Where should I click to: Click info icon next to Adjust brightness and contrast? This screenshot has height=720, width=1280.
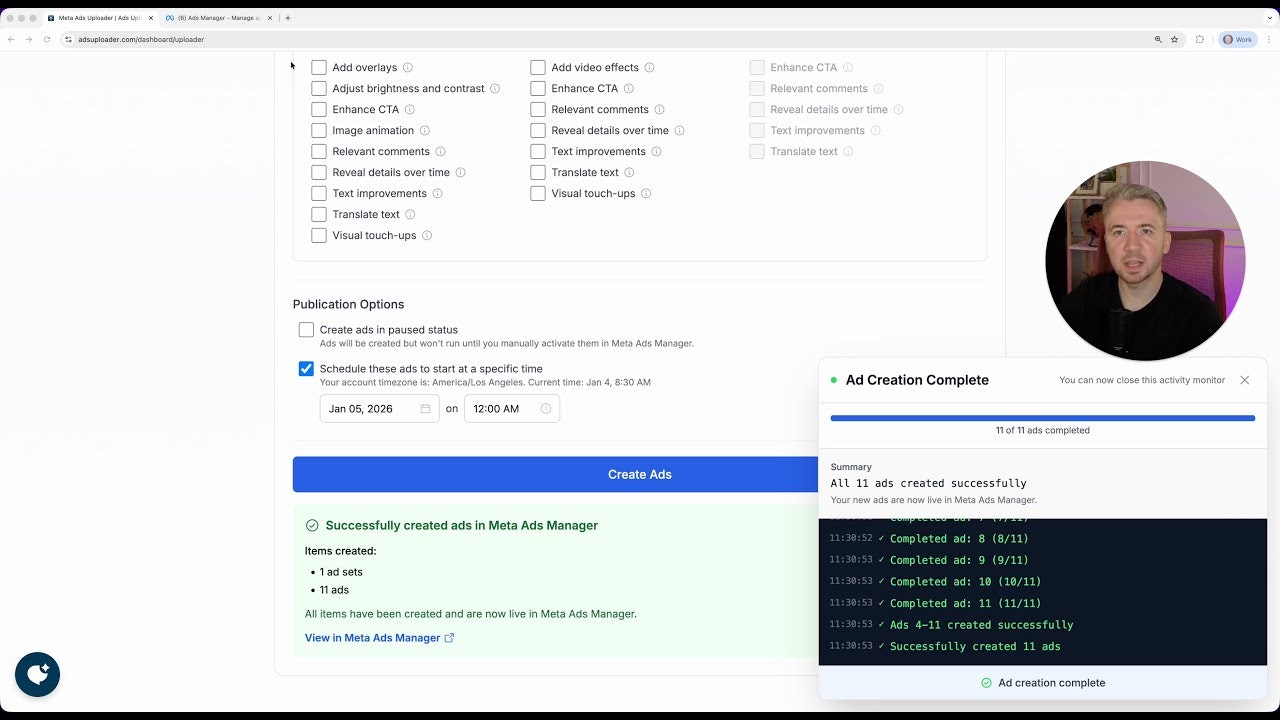coord(495,89)
